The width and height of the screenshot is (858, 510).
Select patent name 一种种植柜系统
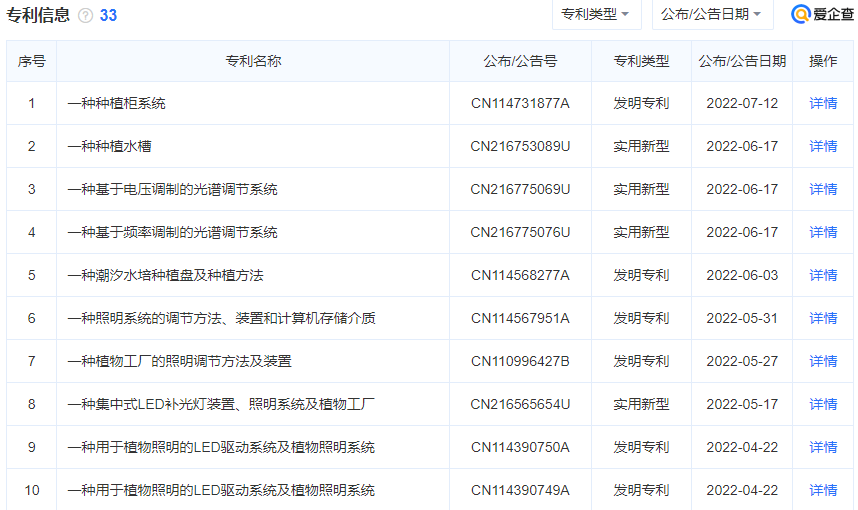point(116,103)
